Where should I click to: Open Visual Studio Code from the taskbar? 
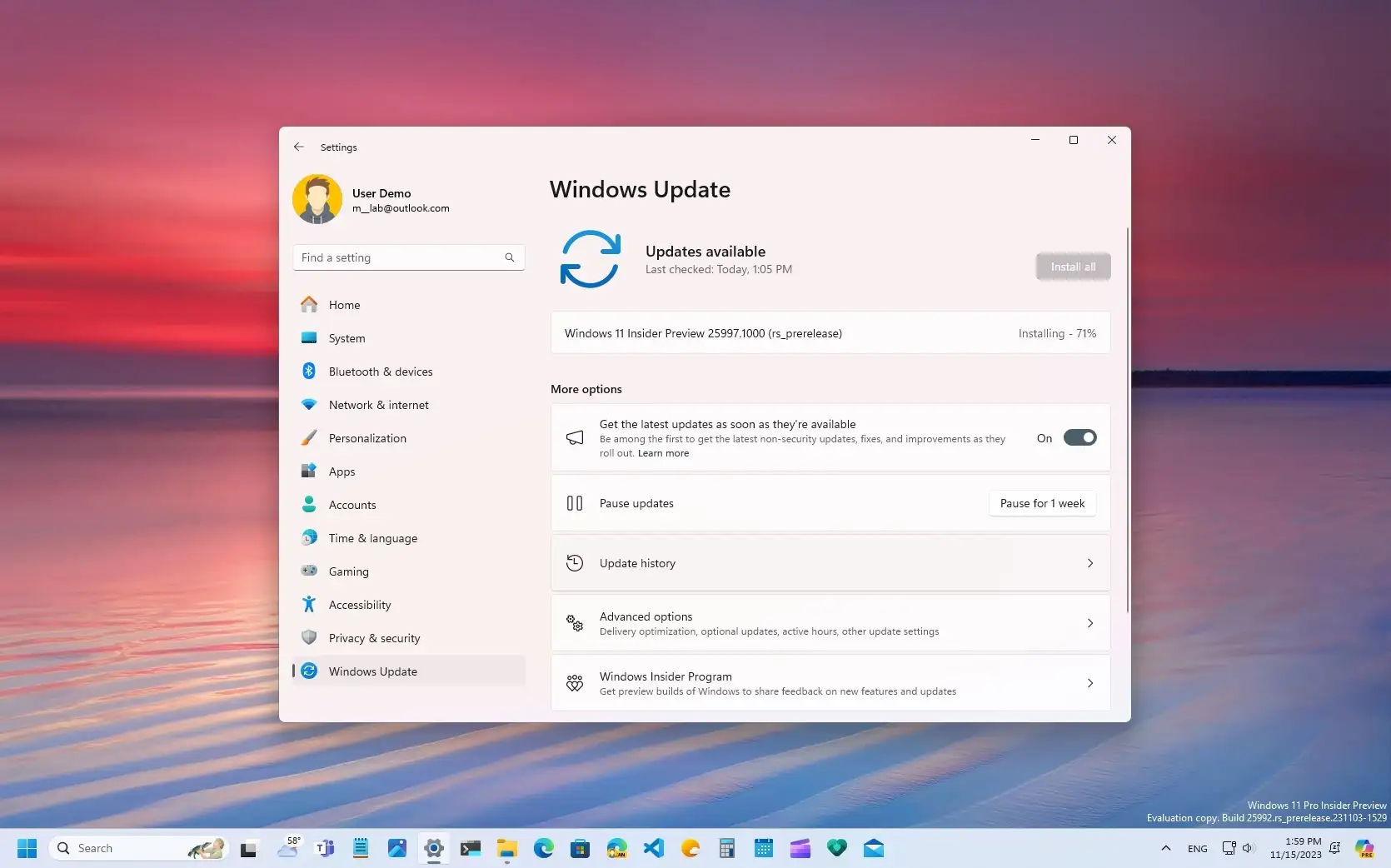coord(654,849)
